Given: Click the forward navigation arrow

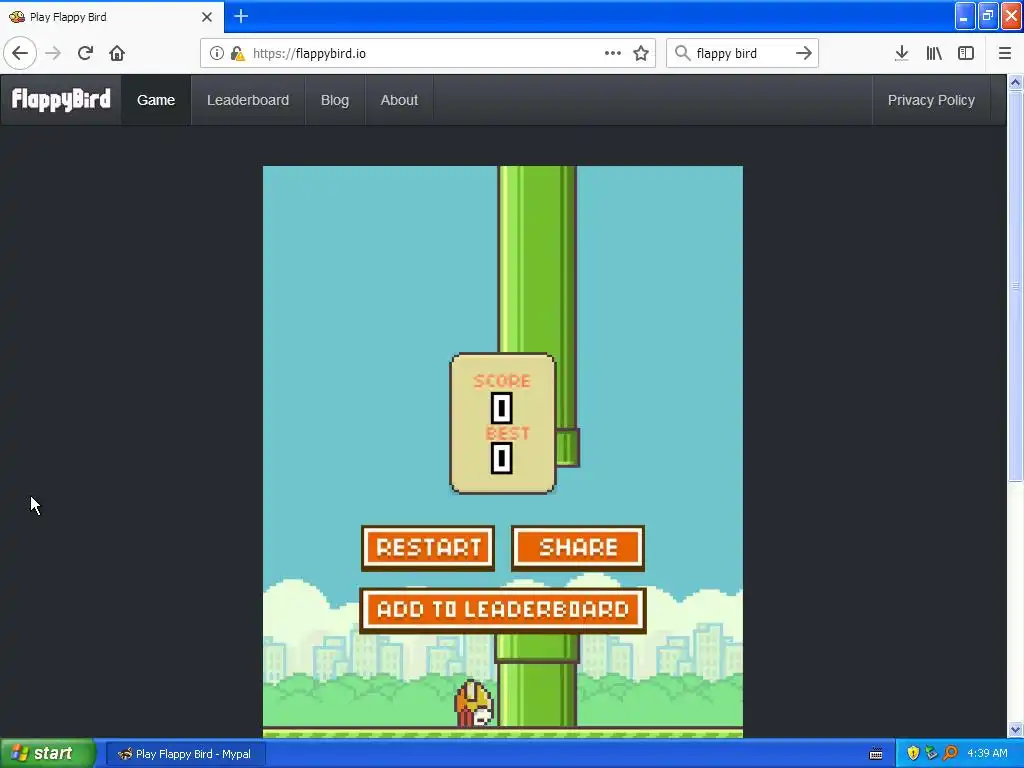Looking at the screenshot, I should tap(53, 53).
